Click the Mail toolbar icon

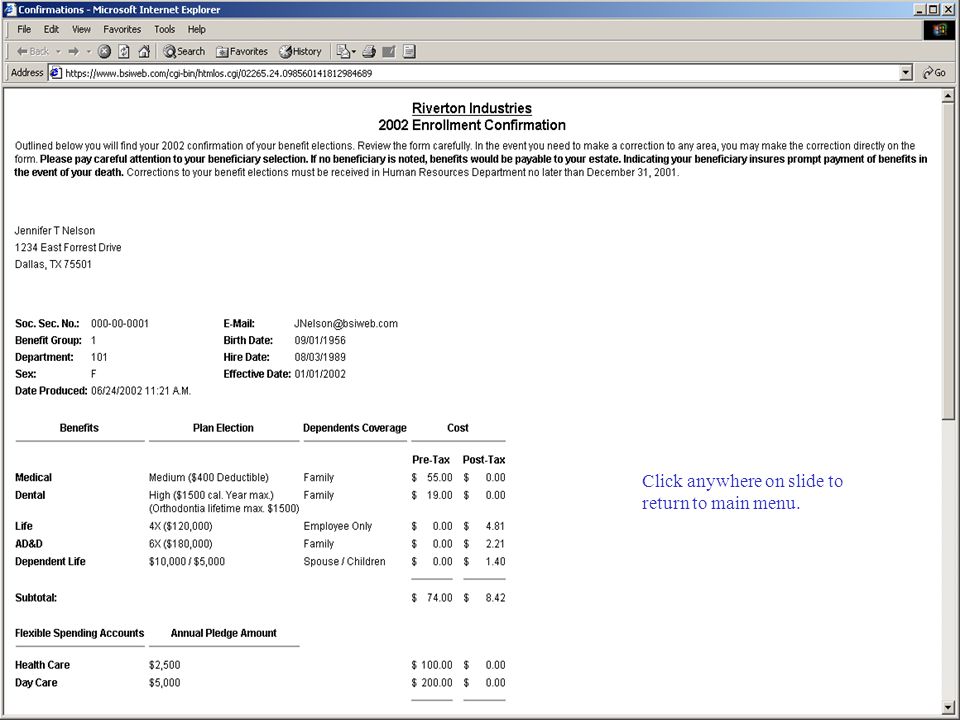345,51
